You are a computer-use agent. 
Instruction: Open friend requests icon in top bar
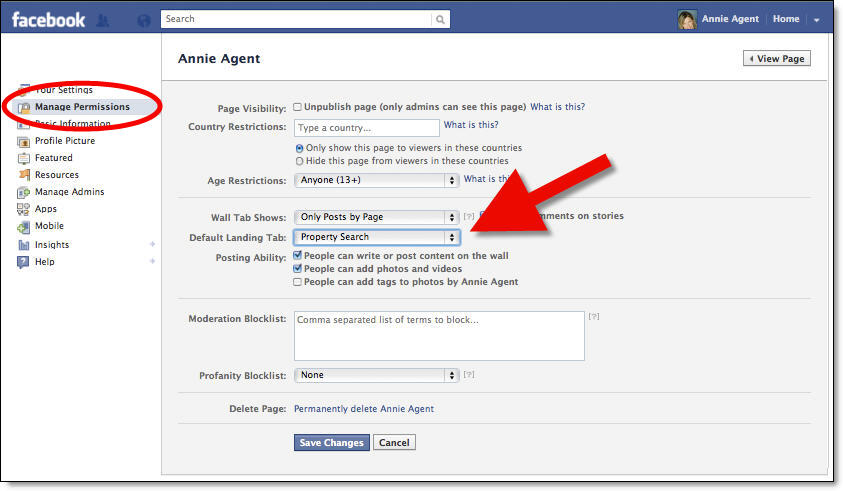pyautogui.click(x=103, y=20)
